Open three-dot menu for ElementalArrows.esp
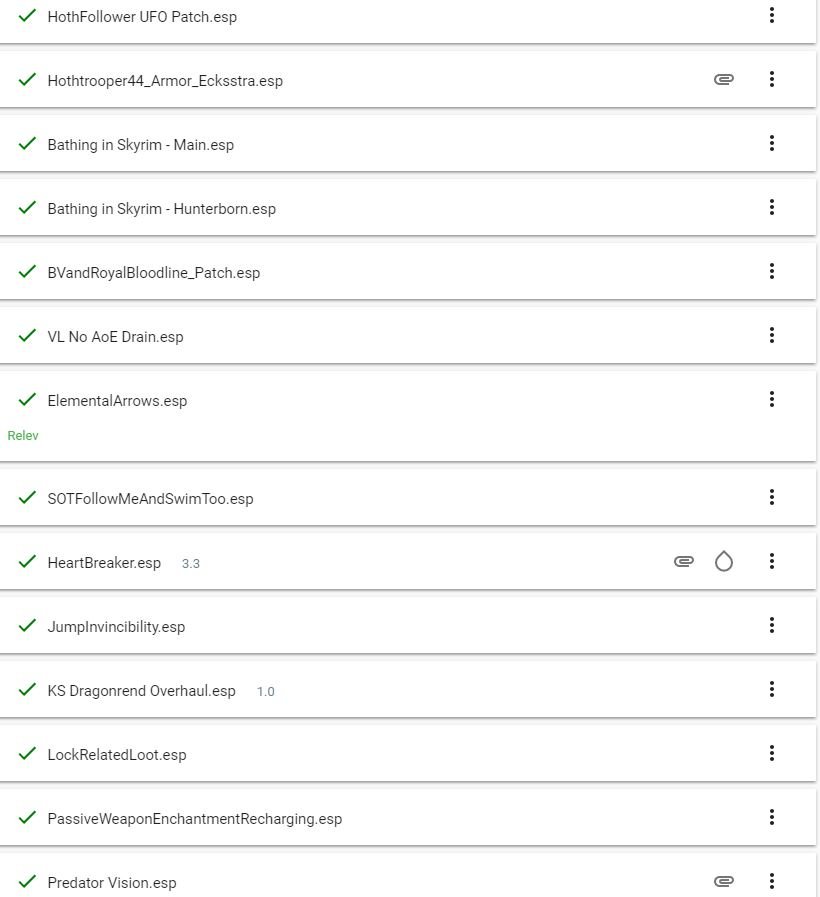This screenshot has width=820, height=897. click(x=771, y=399)
